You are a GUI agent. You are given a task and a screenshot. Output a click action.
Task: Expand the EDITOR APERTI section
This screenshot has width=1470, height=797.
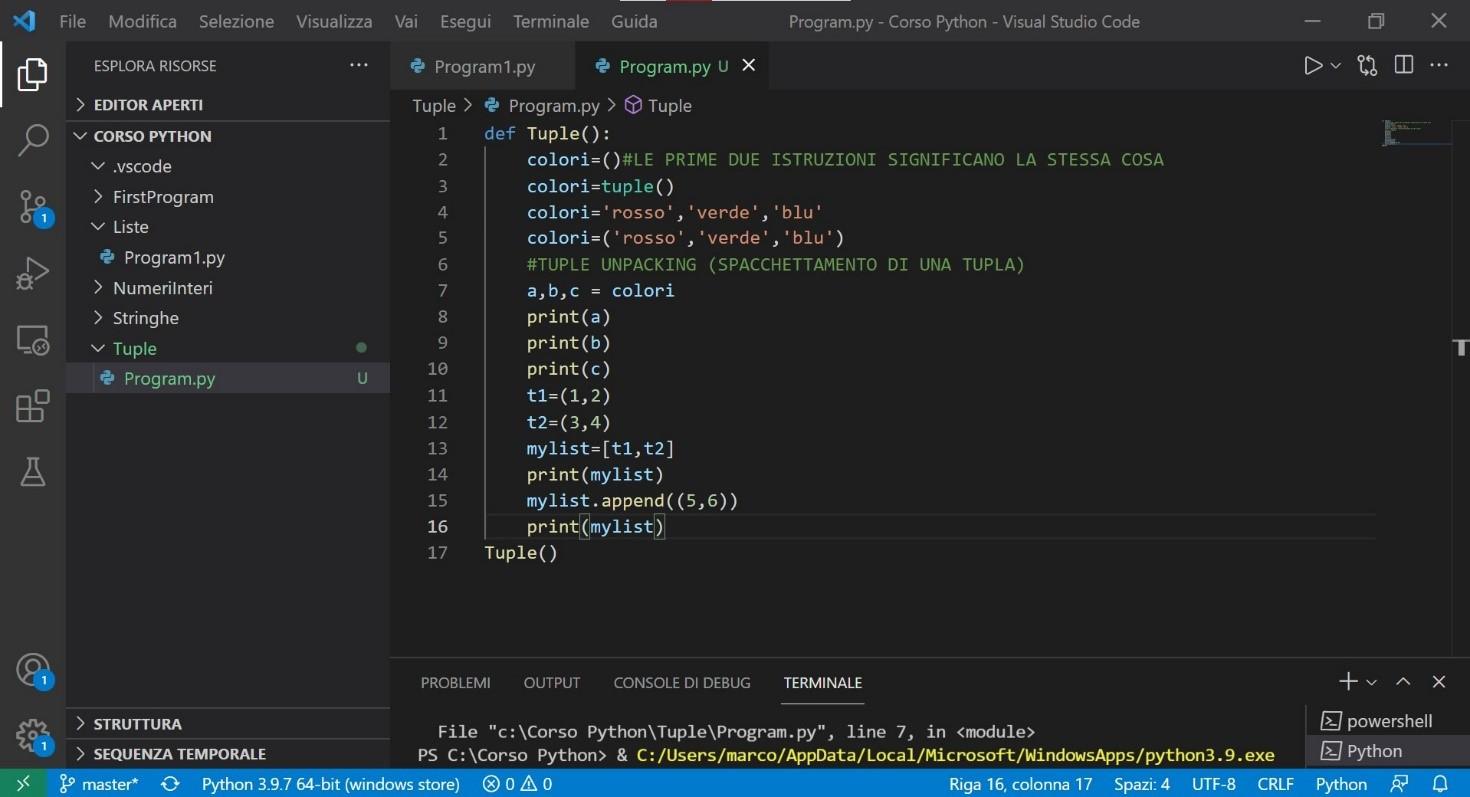click(228, 105)
